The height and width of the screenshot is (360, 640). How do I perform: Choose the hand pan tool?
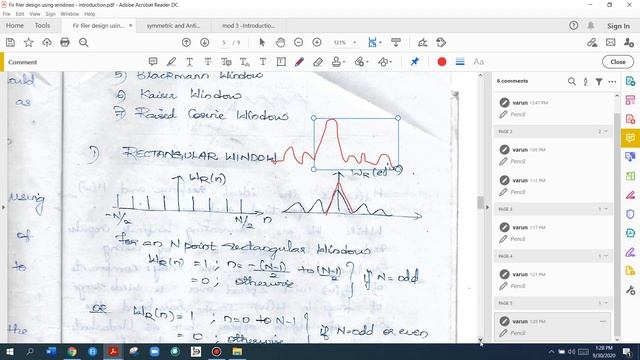coord(280,42)
